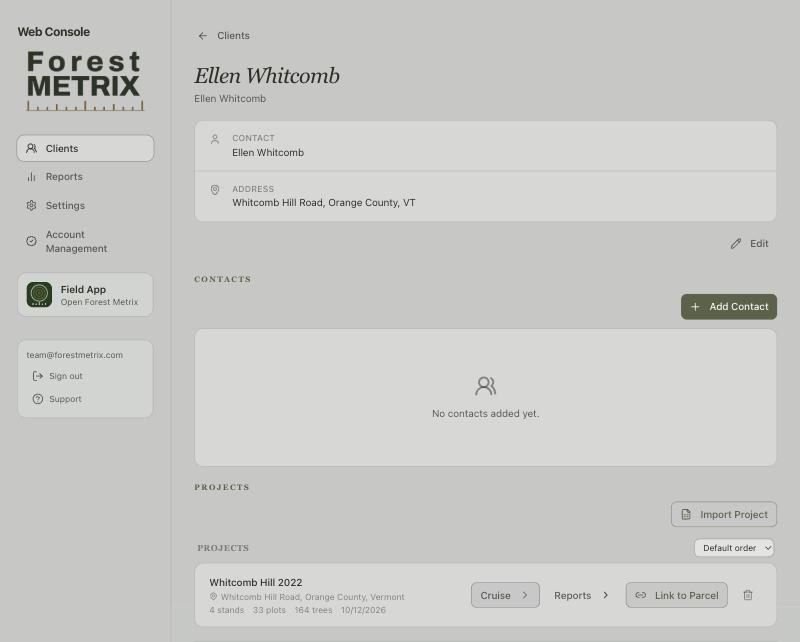The height and width of the screenshot is (642, 800).
Task: Select Clients in the sidebar
Action: tap(85, 149)
